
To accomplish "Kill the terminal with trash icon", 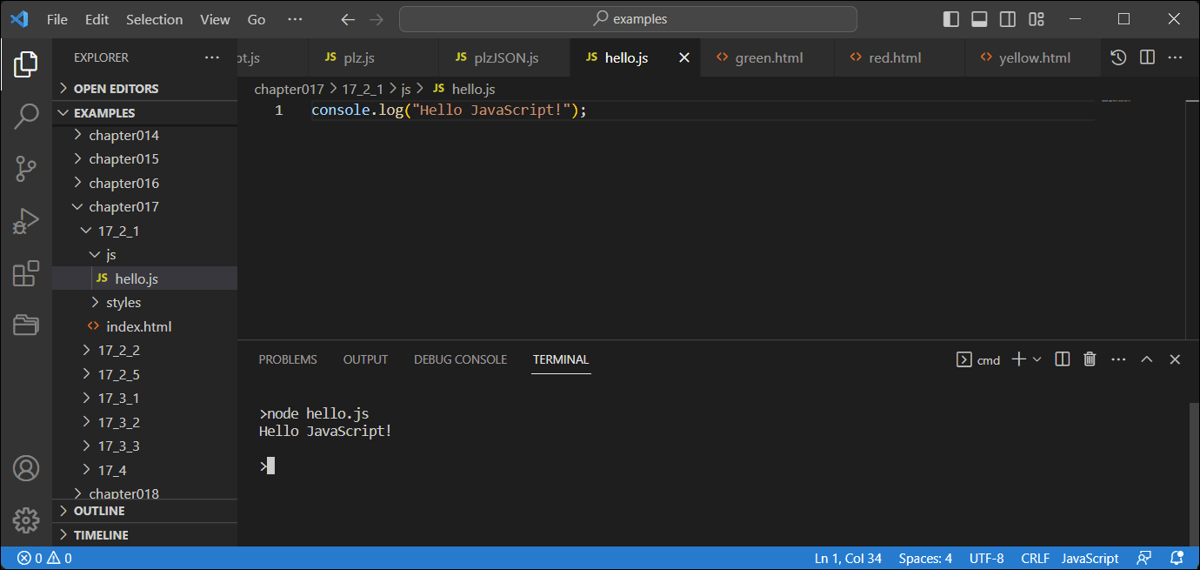I will pyautogui.click(x=1090, y=359).
